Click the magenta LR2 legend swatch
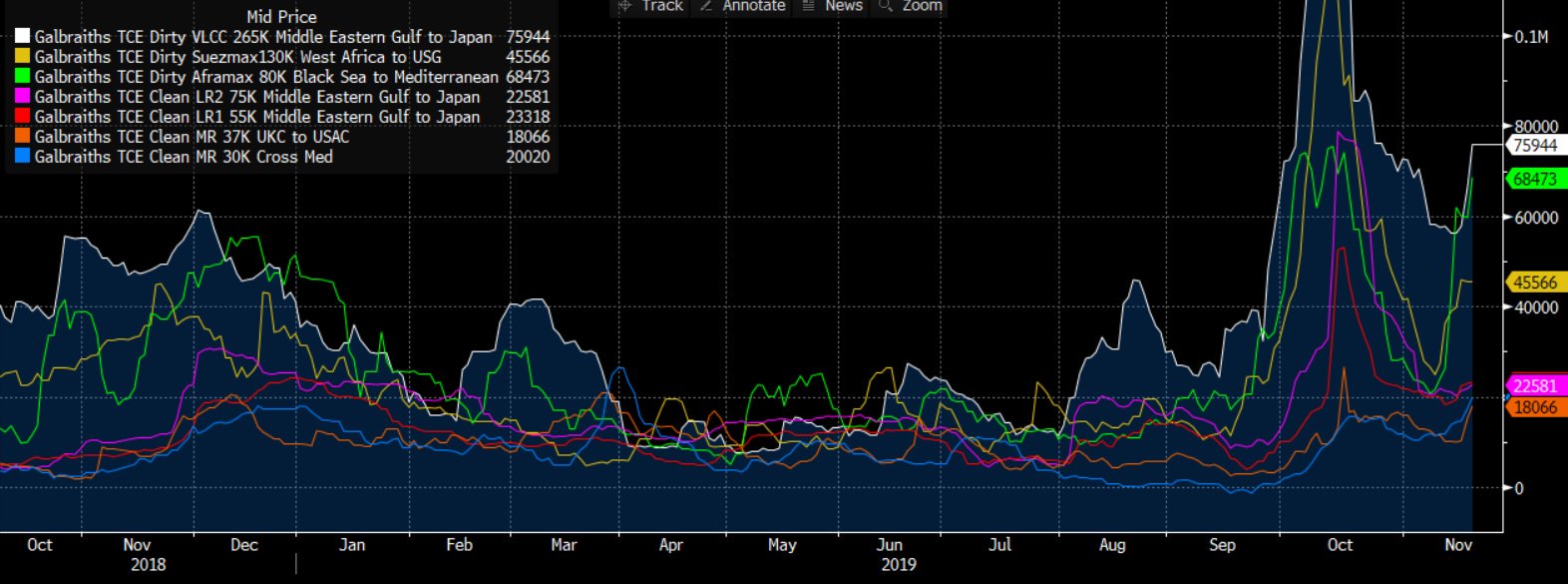 [x=23, y=97]
